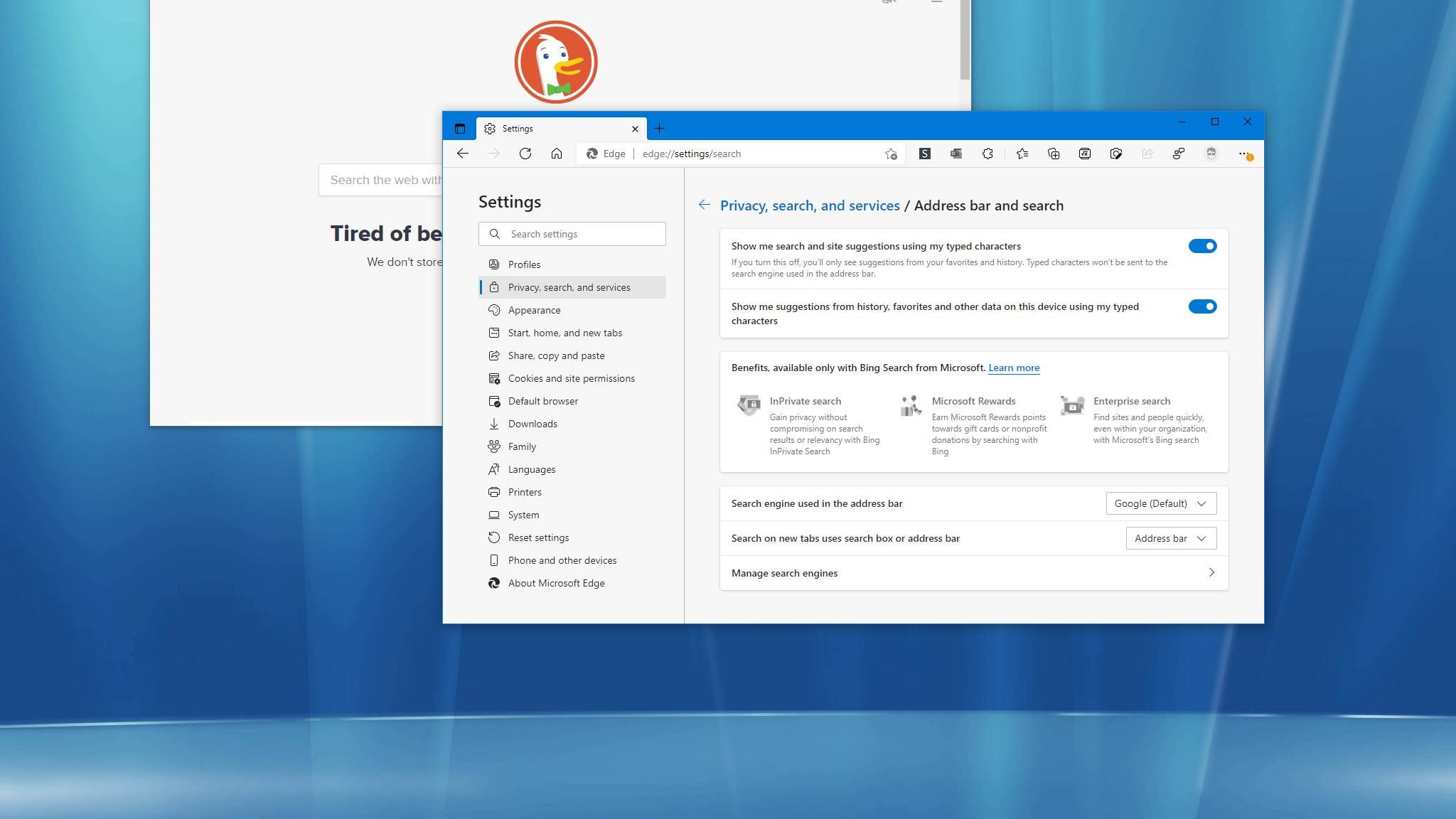Go back to Privacy, search, and services
This screenshot has width=1456, height=819.
[810, 205]
